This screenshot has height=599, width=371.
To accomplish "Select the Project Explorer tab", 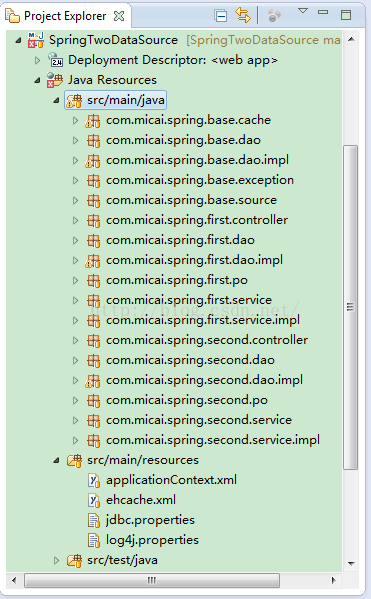I will click(x=65, y=16).
